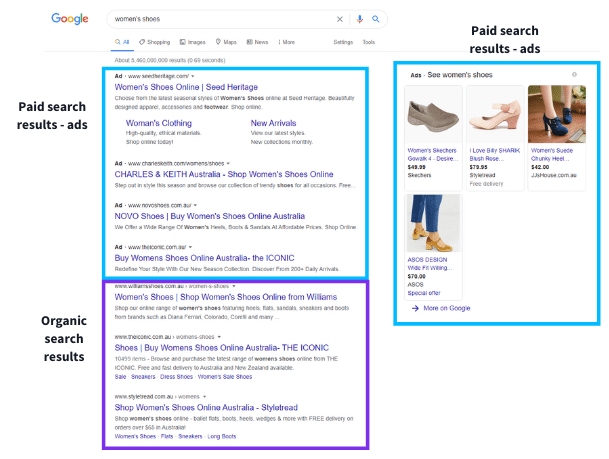Clear the search box with X icon

(x=339, y=19)
